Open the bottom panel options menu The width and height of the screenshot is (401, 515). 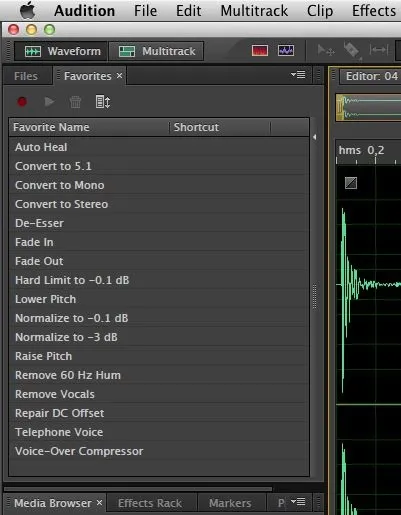(x=298, y=502)
